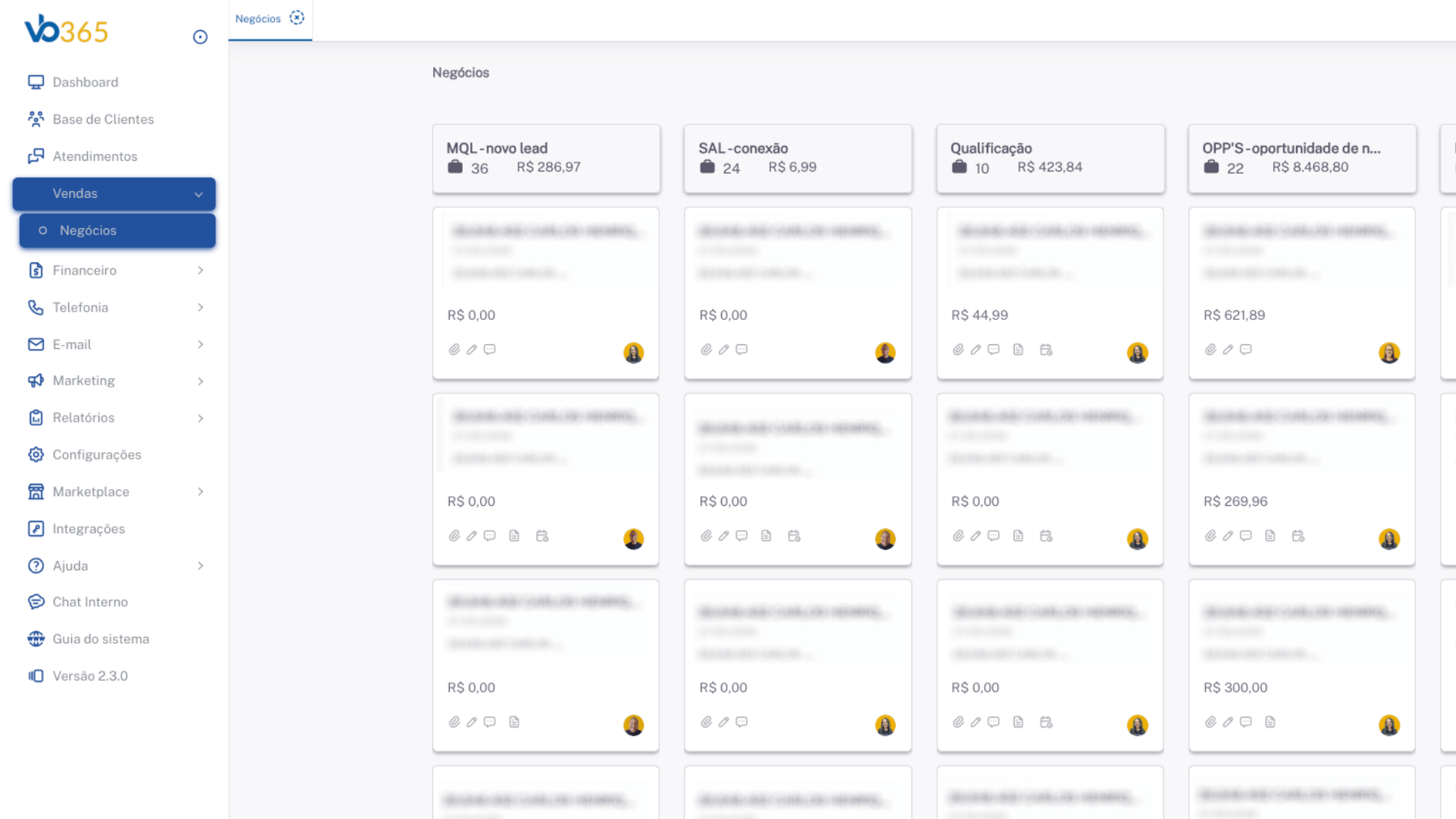Image resolution: width=1456 pixels, height=819 pixels.
Task: Click the SAL-conexão column title
Action: coord(743,148)
